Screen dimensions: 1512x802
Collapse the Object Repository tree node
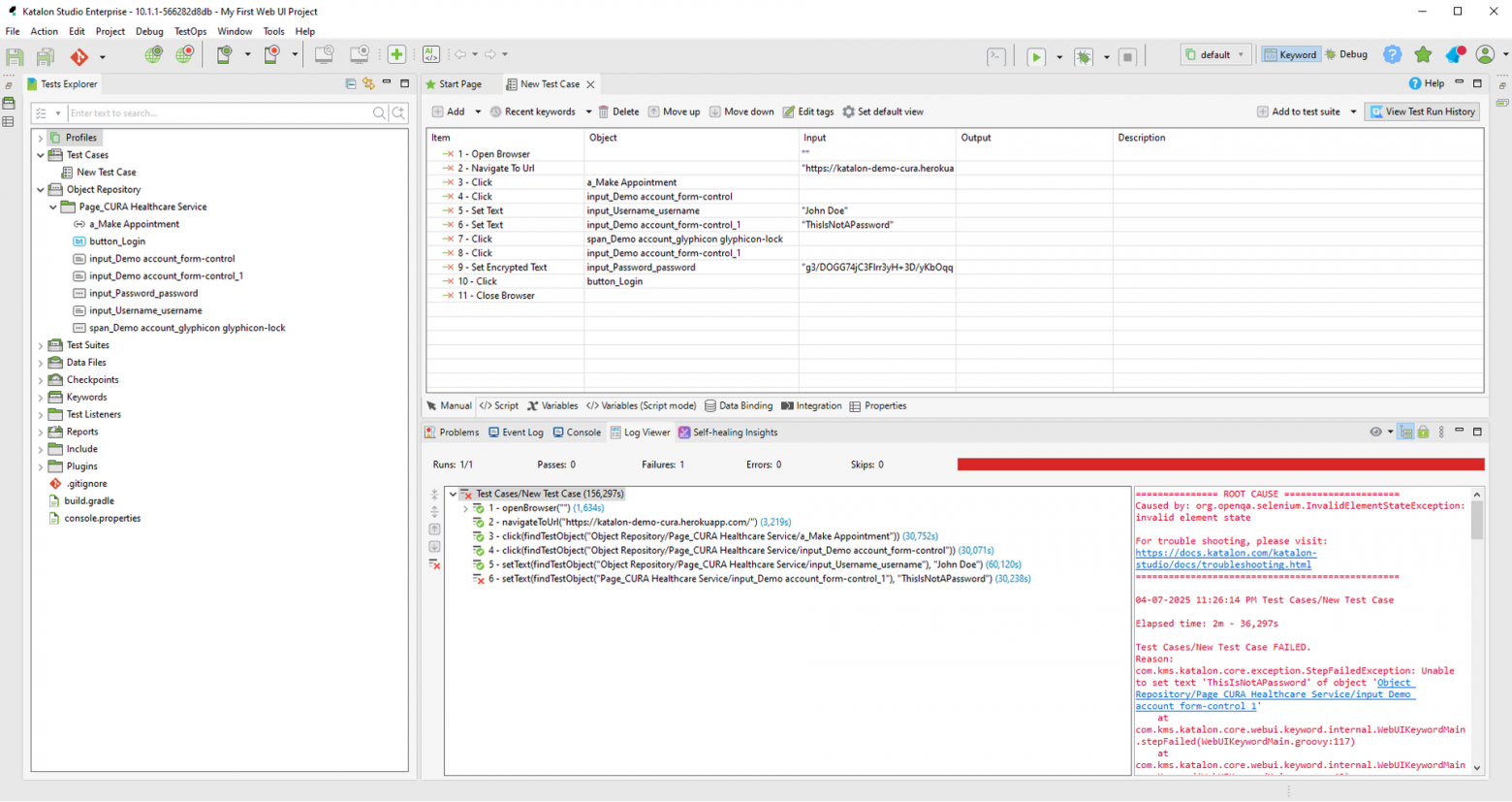tap(41, 190)
